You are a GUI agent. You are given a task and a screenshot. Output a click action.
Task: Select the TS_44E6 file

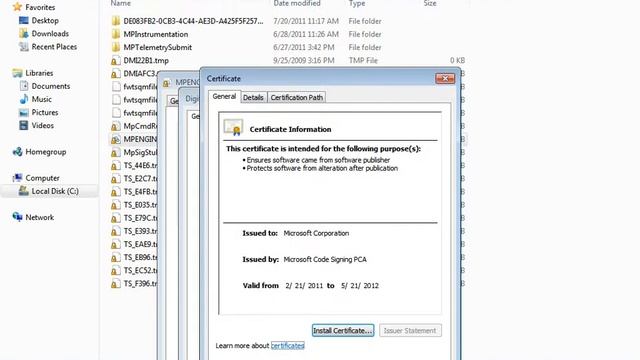[x=140, y=165]
